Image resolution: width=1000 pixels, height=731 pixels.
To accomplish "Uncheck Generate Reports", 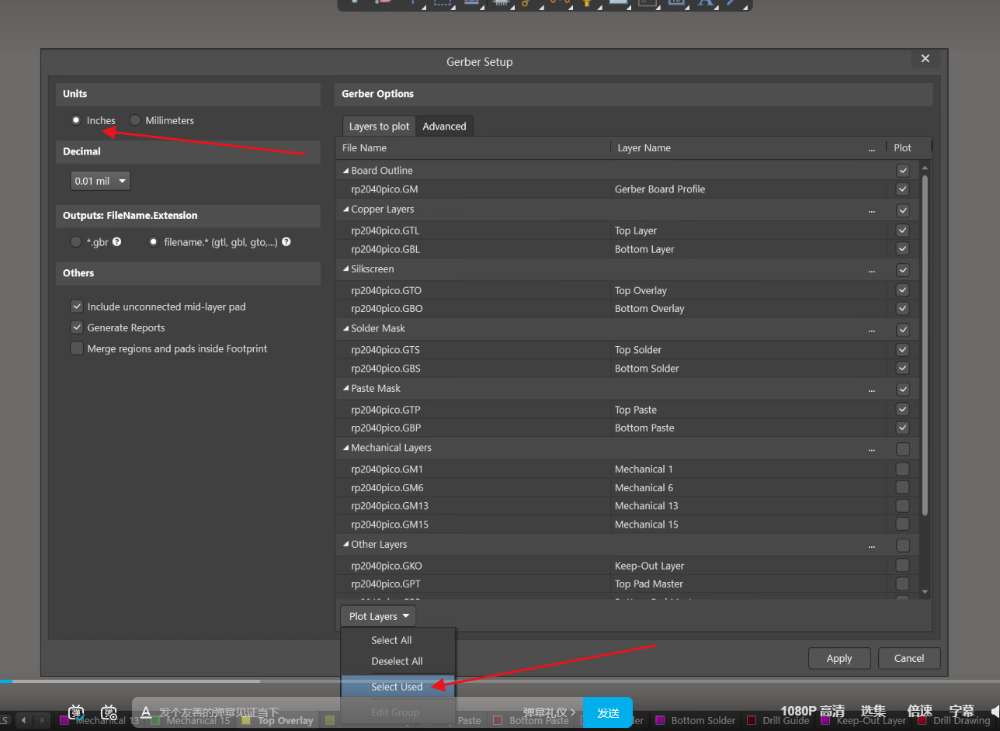I will pos(77,327).
